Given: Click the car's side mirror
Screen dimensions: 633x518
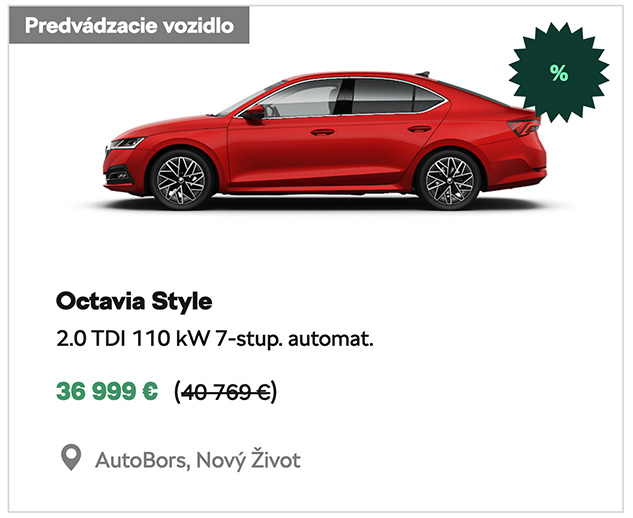Looking at the screenshot, I should tap(253, 113).
